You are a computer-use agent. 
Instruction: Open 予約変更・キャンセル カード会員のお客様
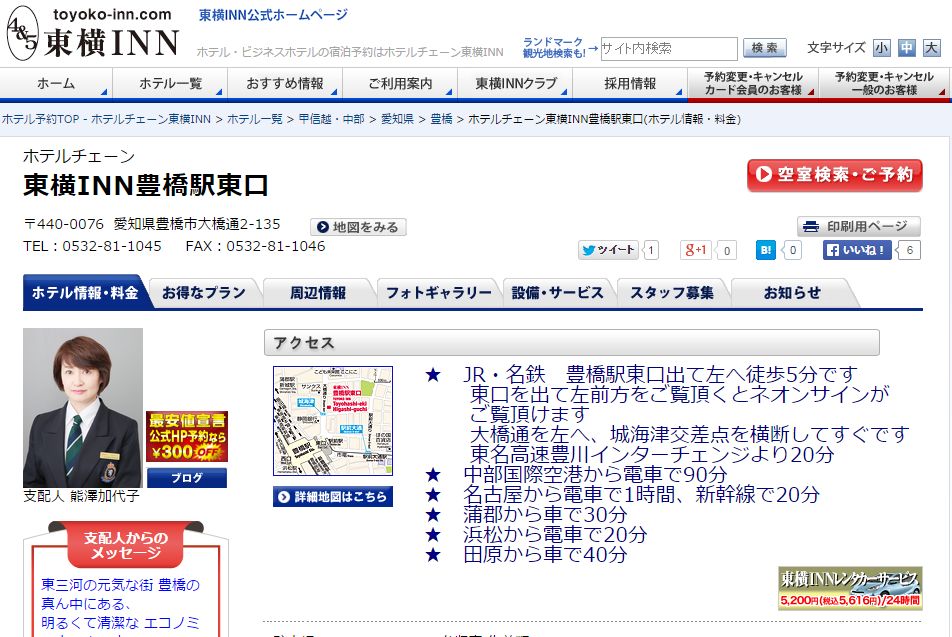(753, 84)
